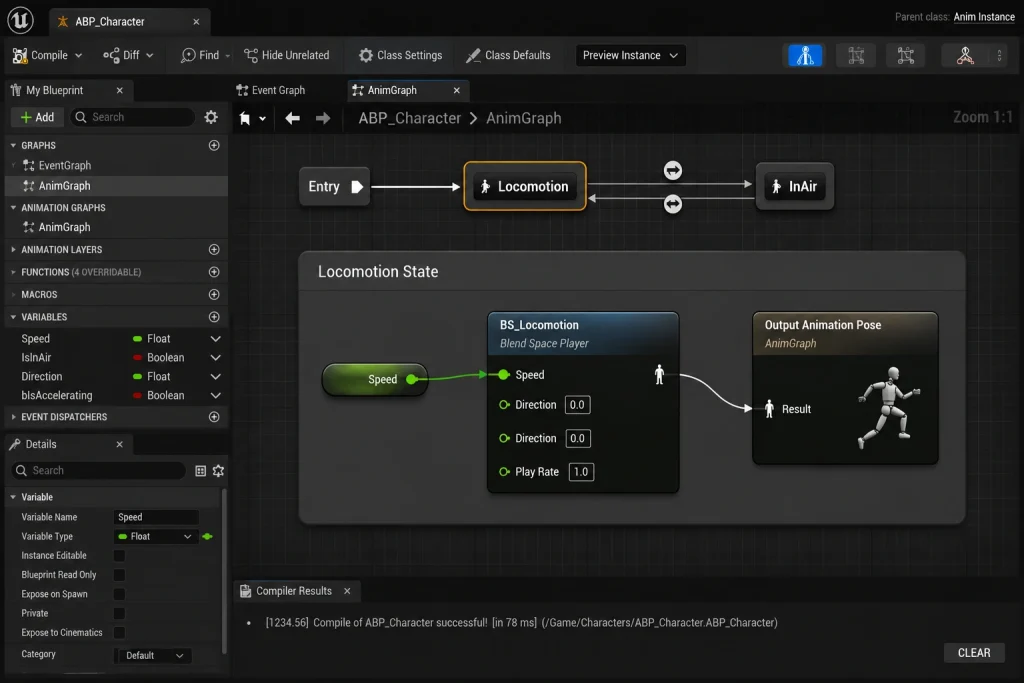The height and width of the screenshot is (683, 1024).
Task: Open Class Defaults
Action: 508,56
